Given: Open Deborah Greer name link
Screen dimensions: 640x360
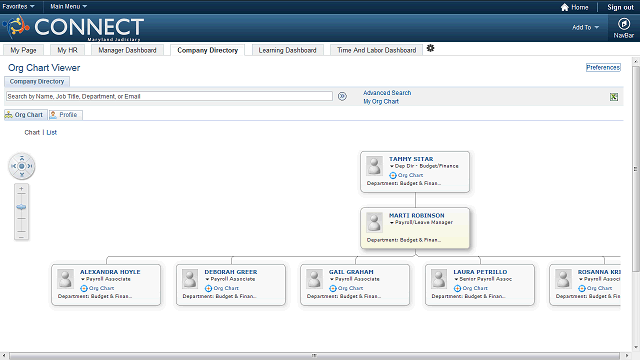Looking at the screenshot, I should pyautogui.click(x=231, y=272).
